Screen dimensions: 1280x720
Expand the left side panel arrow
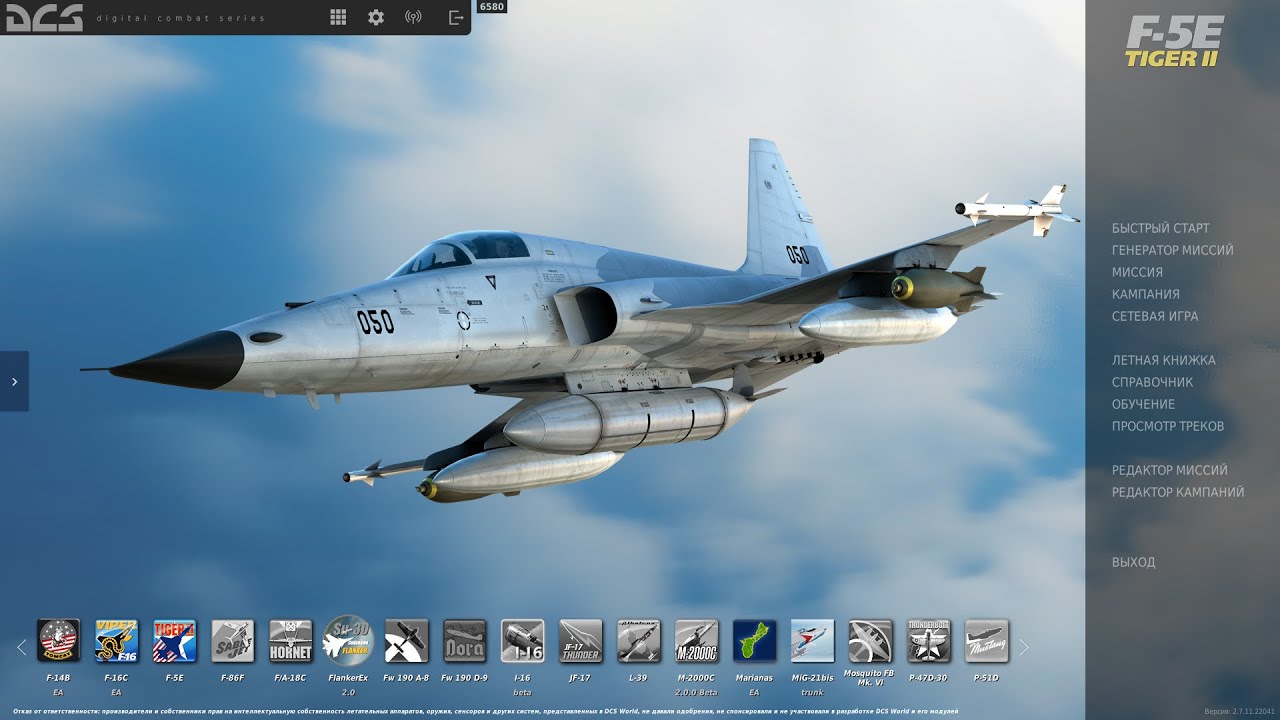[x=14, y=381]
